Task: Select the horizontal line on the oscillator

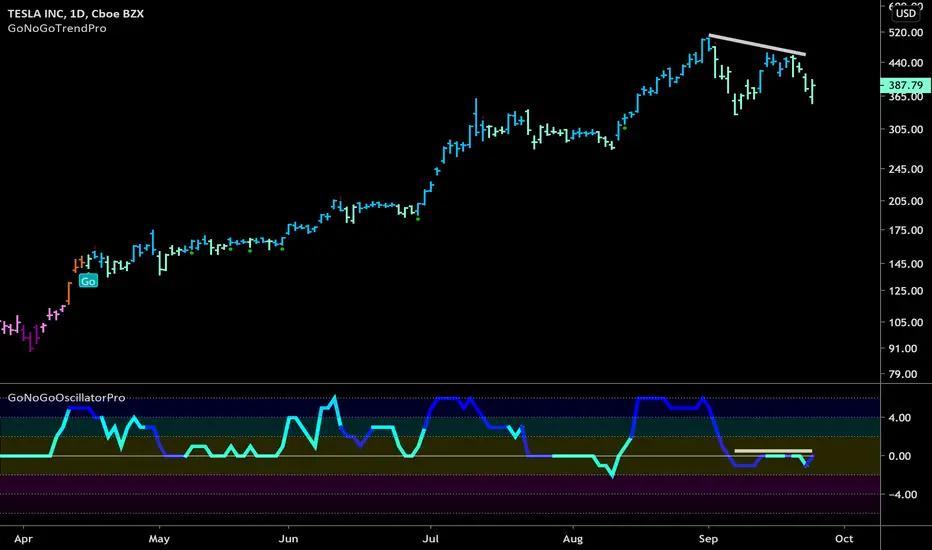Action: click(x=773, y=451)
